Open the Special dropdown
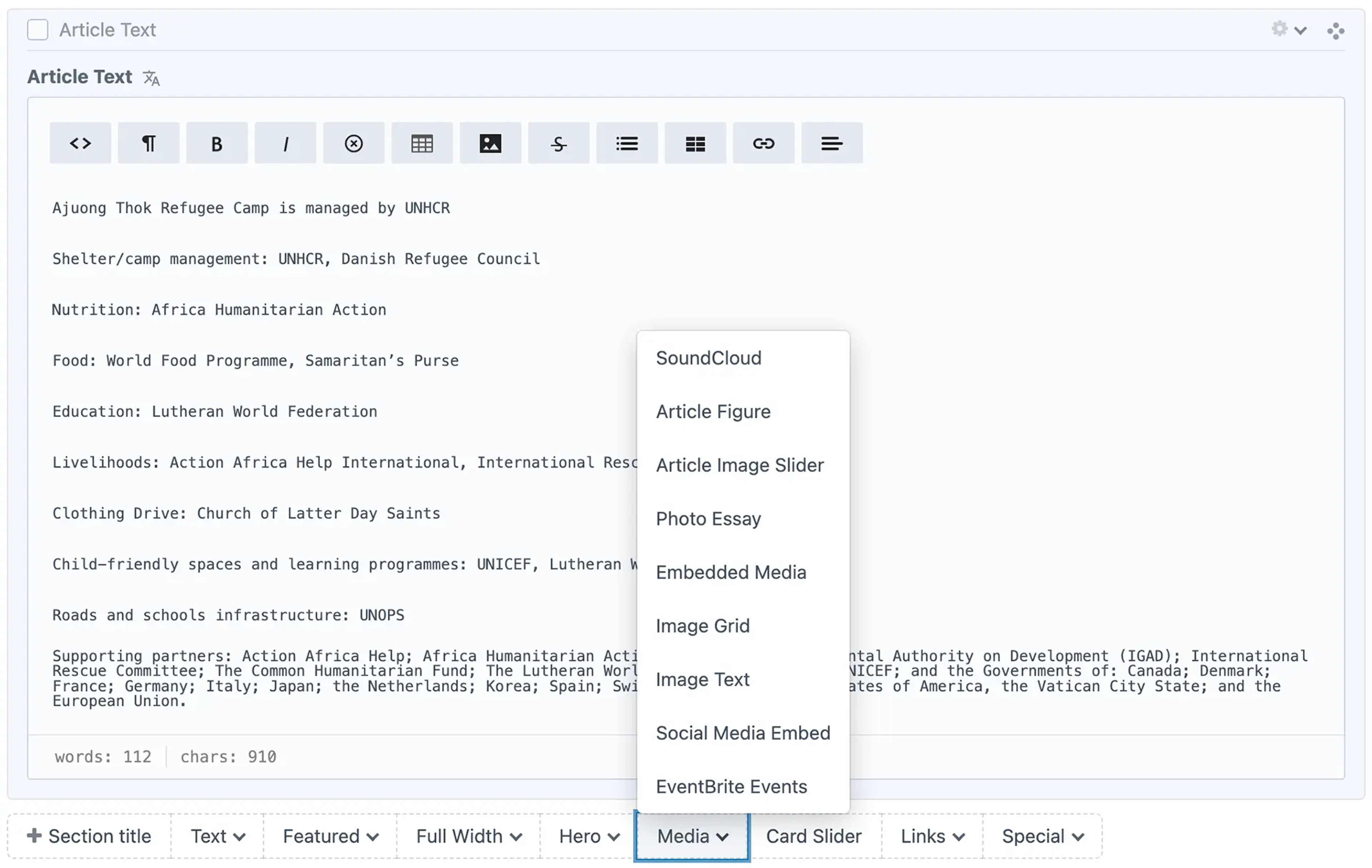The image size is (1372, 868). coord(1043,836)
